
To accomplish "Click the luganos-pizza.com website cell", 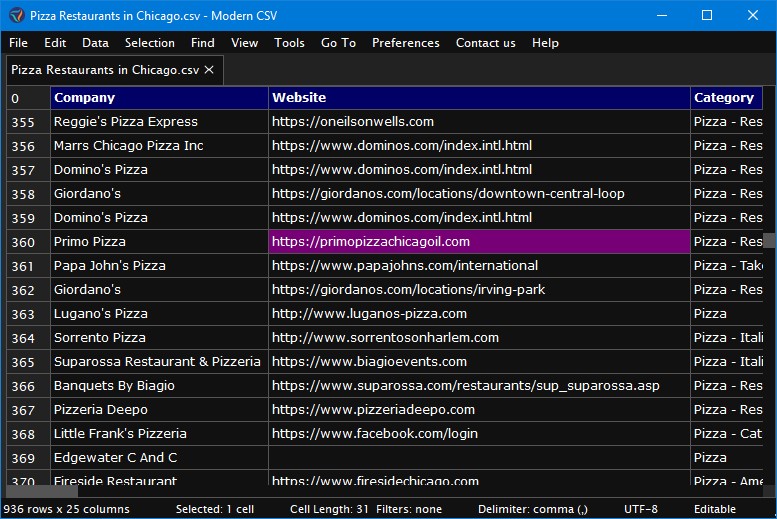I will tap(479, 314).
